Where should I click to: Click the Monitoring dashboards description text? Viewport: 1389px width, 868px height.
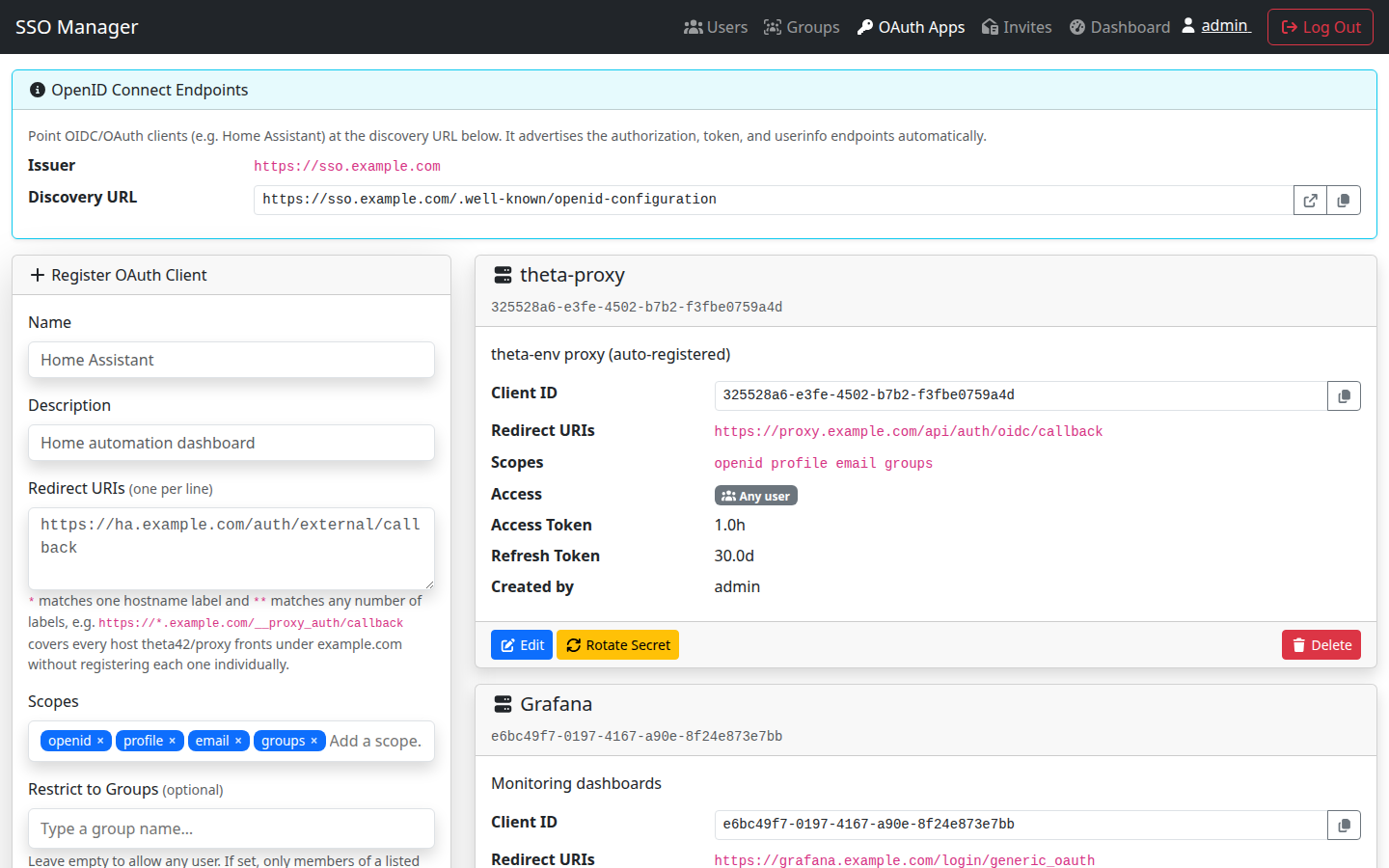pos(577,783)
